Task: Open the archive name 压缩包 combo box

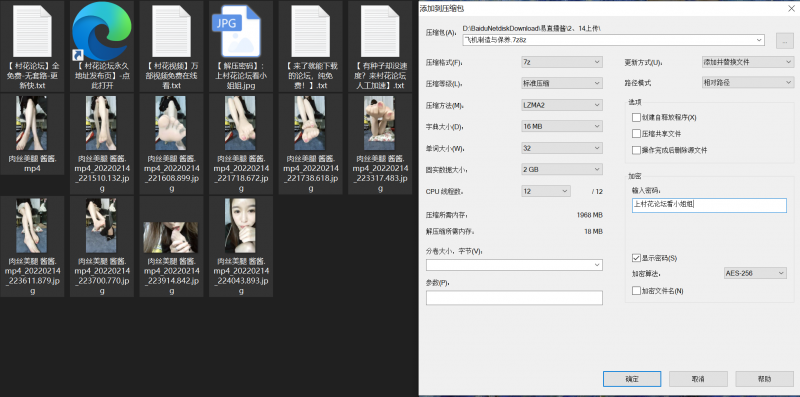Action: click(x=613, y=40)
